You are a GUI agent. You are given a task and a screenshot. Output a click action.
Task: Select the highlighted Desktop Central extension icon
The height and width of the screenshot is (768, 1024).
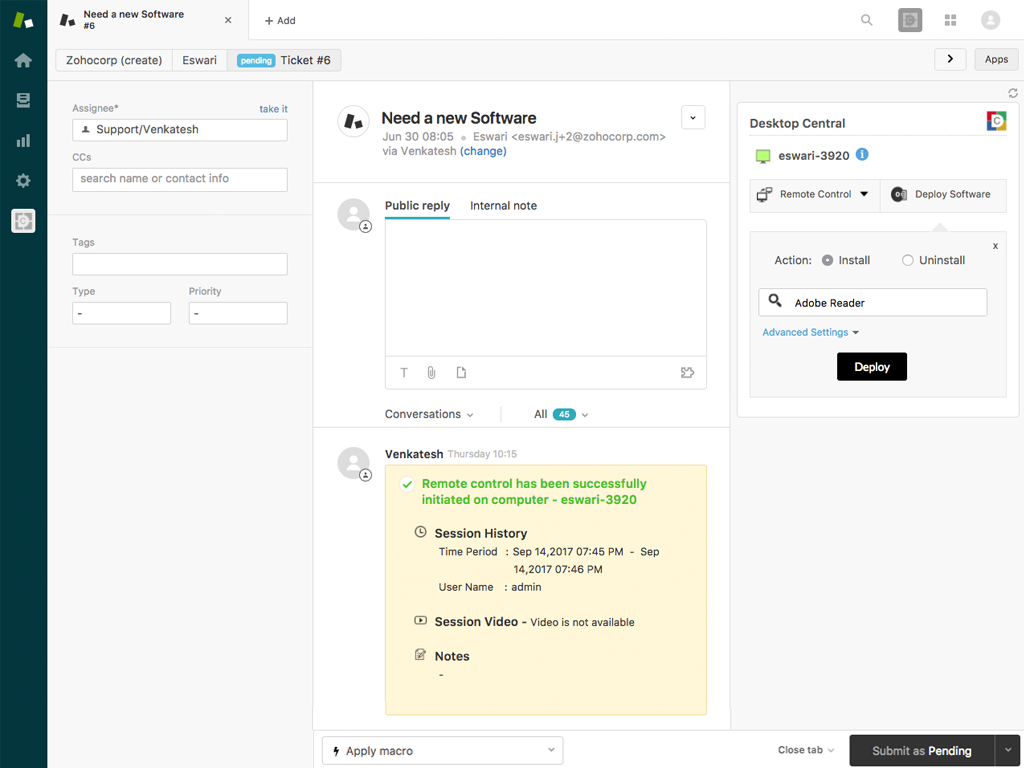[x=22, y=220]
